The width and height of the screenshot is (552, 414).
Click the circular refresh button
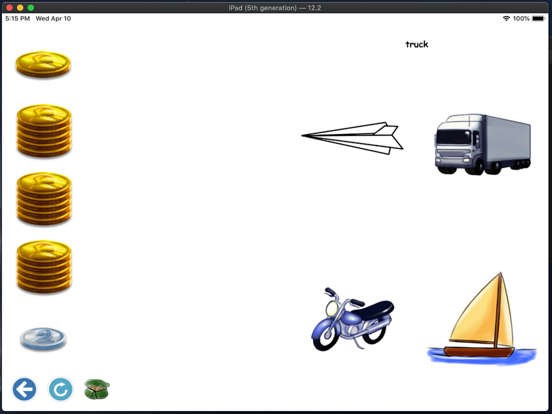(x=61, y=389)
